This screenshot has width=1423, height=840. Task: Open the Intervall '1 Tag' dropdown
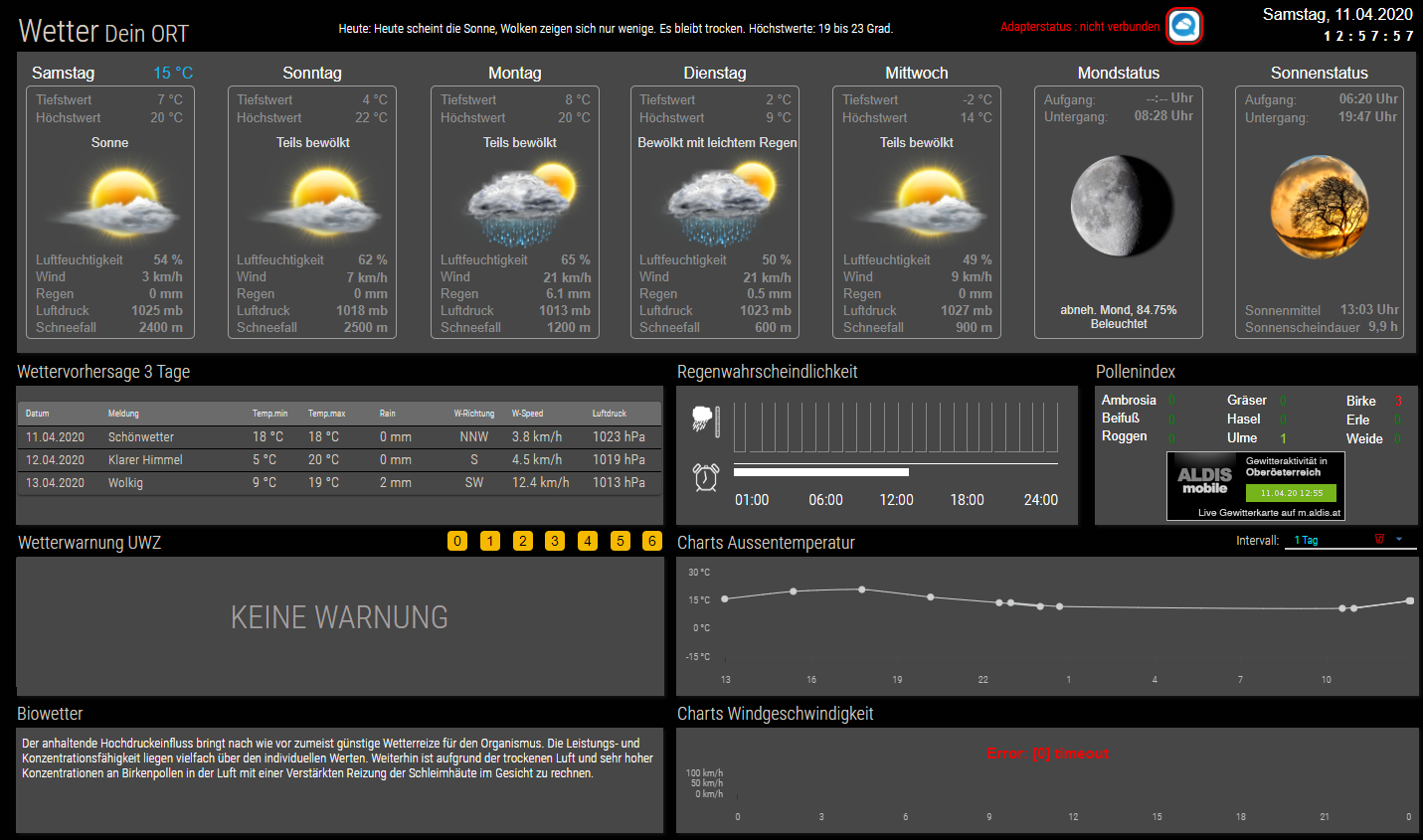[1349, 540]
